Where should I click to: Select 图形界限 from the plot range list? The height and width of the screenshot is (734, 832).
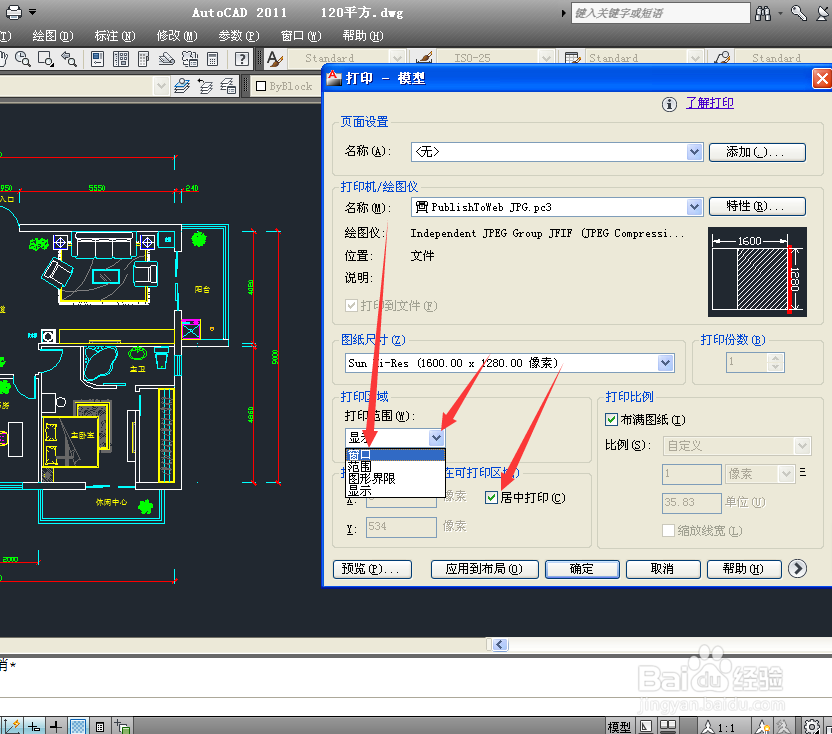click(x=395, y=479)
